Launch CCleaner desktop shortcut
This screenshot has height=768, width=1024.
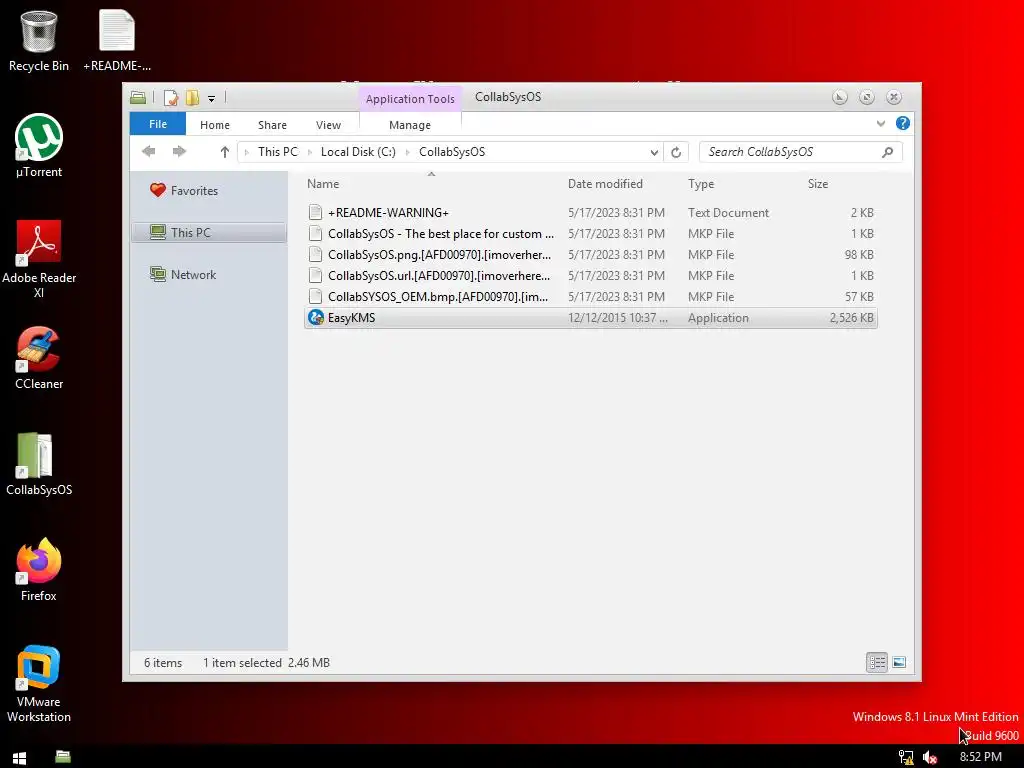[x=39, y=358]
